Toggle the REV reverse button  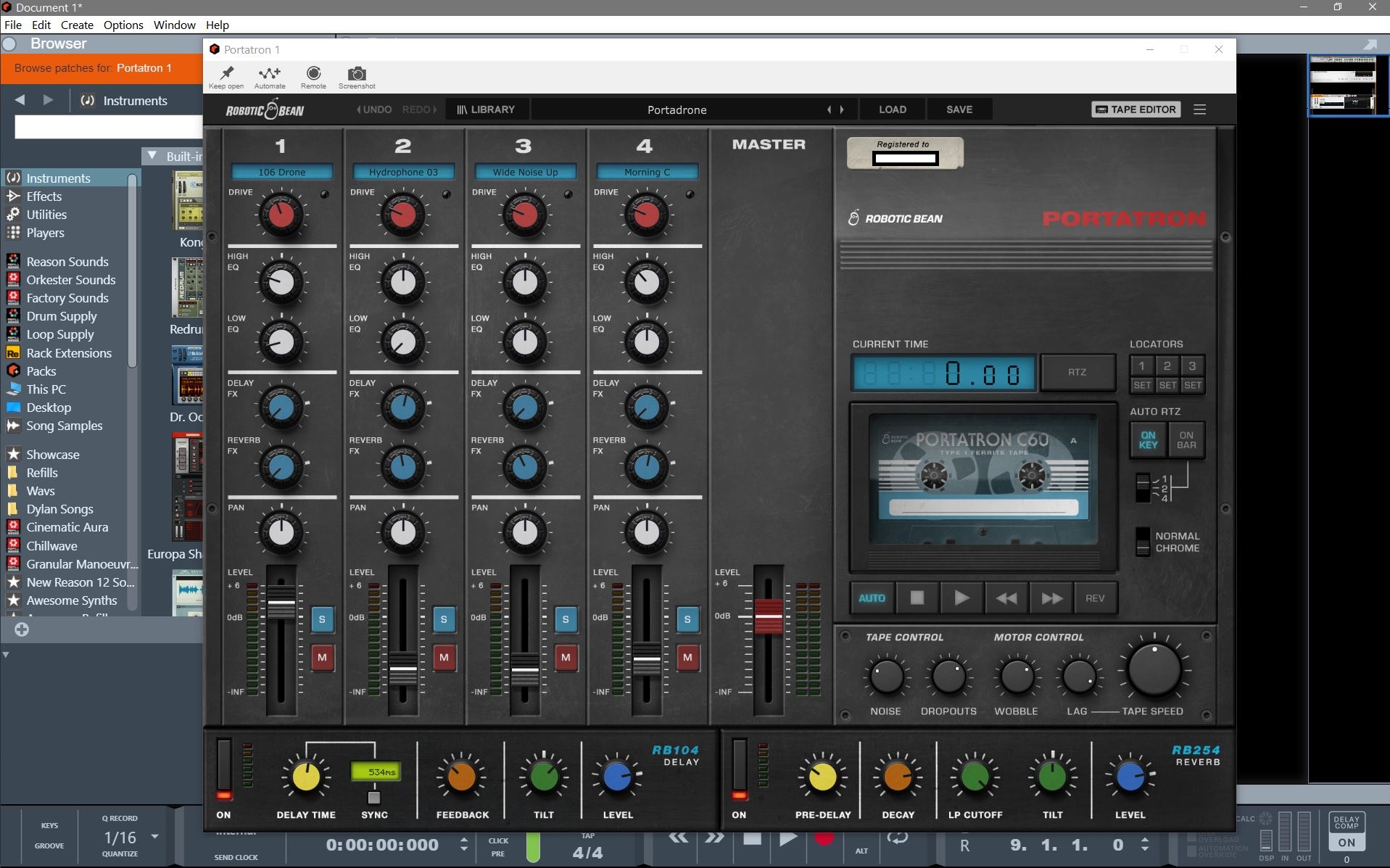click(1095, 598)
